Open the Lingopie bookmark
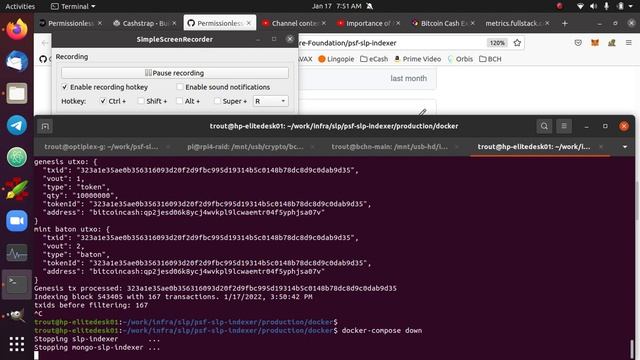Screen dimensions: 640x360 tap(336, 59)
